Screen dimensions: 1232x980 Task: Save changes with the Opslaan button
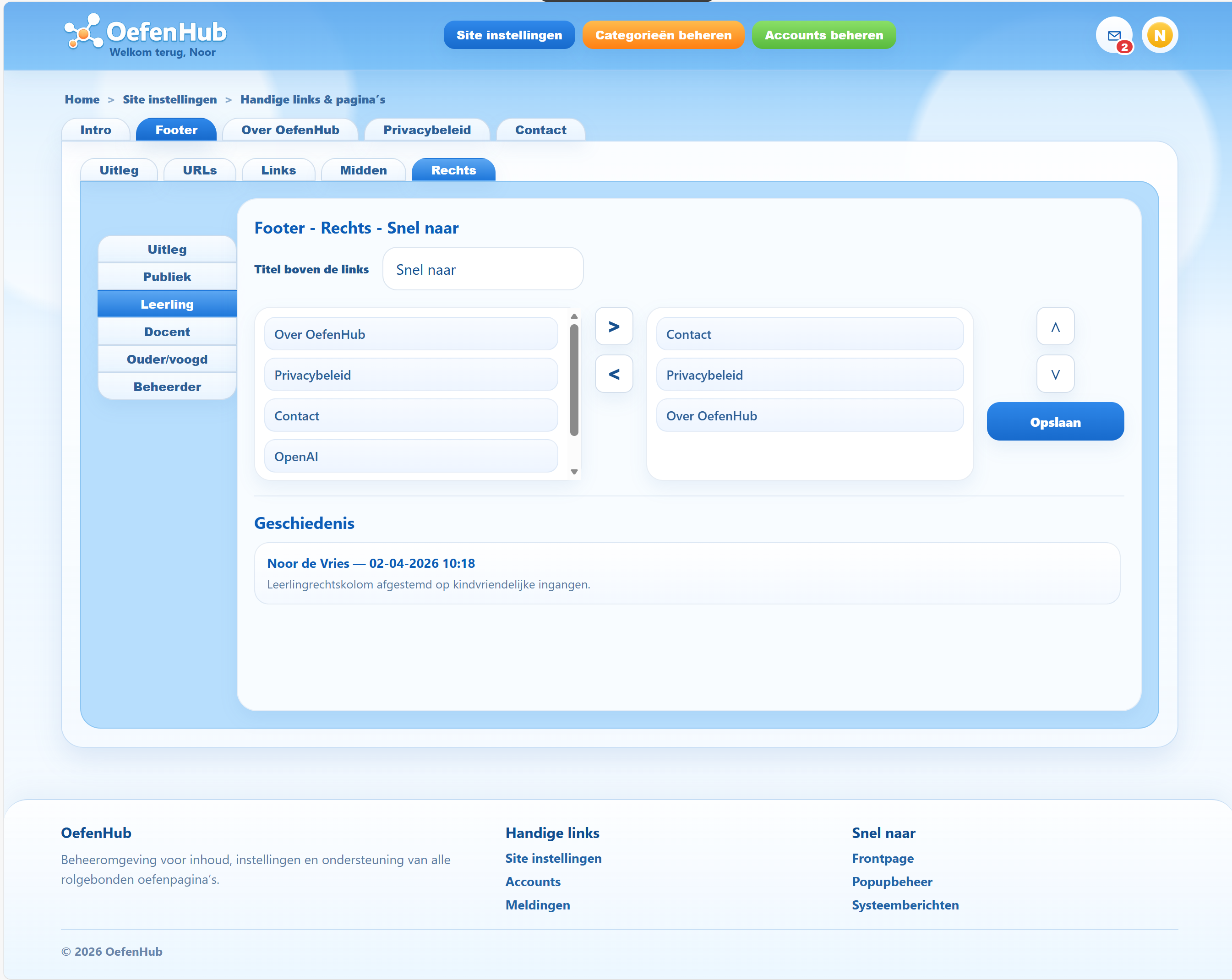(x=1055, y=422)
